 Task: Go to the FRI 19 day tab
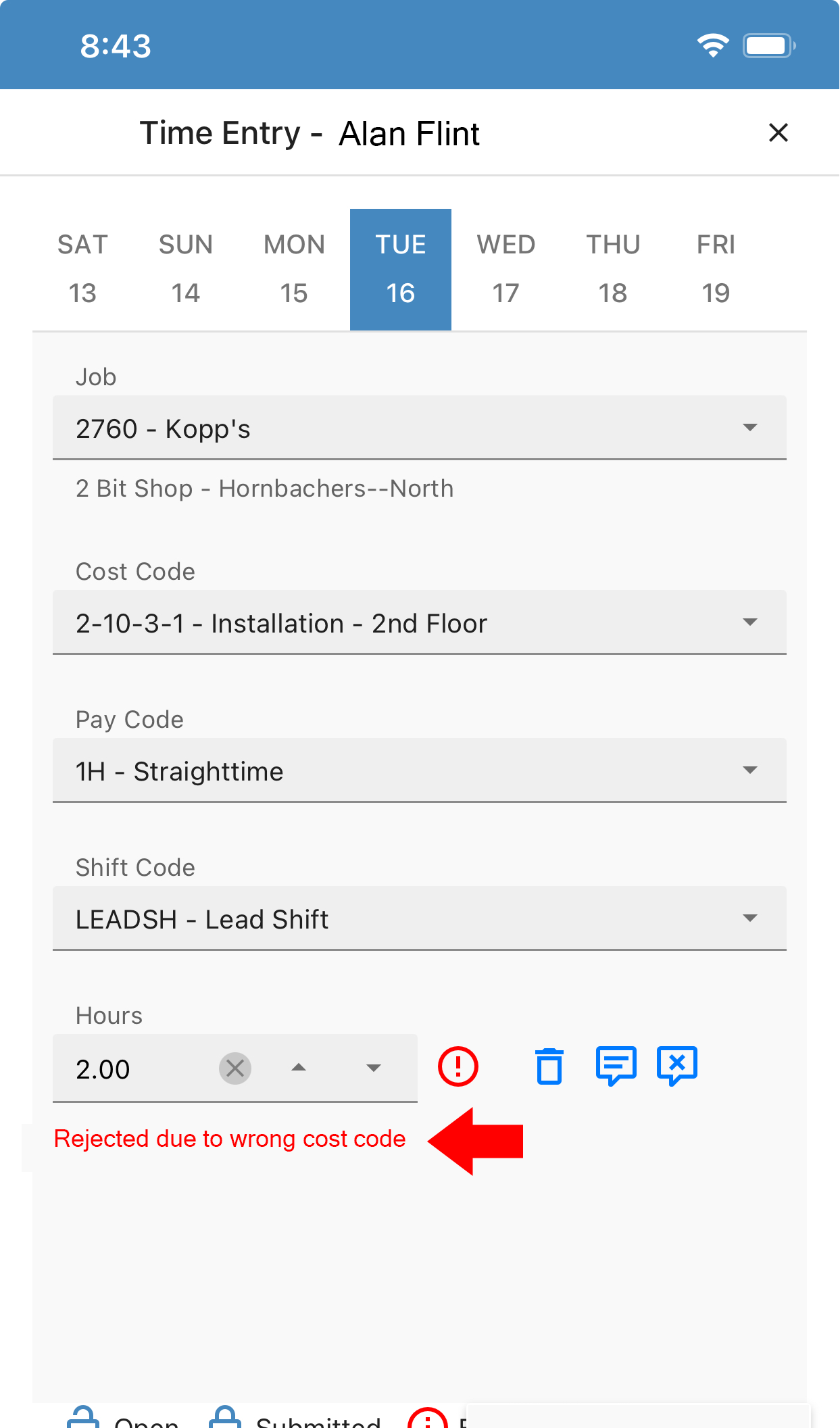716,269
